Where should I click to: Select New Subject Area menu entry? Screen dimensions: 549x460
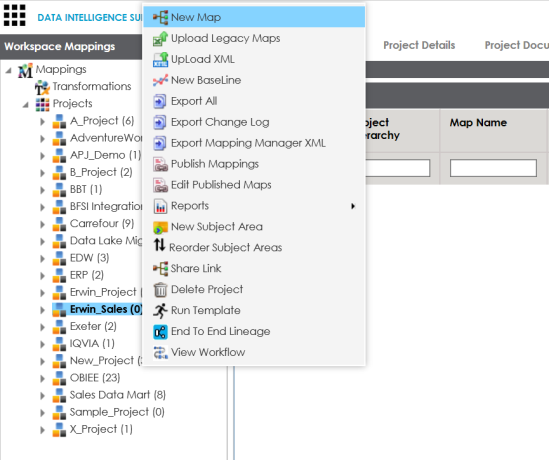pyautogui.click(x=254, y=227)
